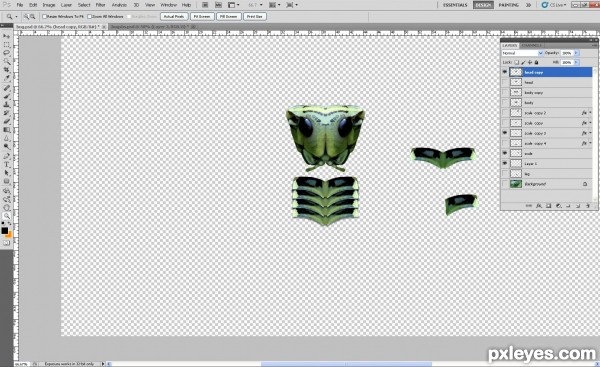Switch to the Channels panel tab
Image resolution: width=600 pixels, height=367 pixels.
coord(531,45)
